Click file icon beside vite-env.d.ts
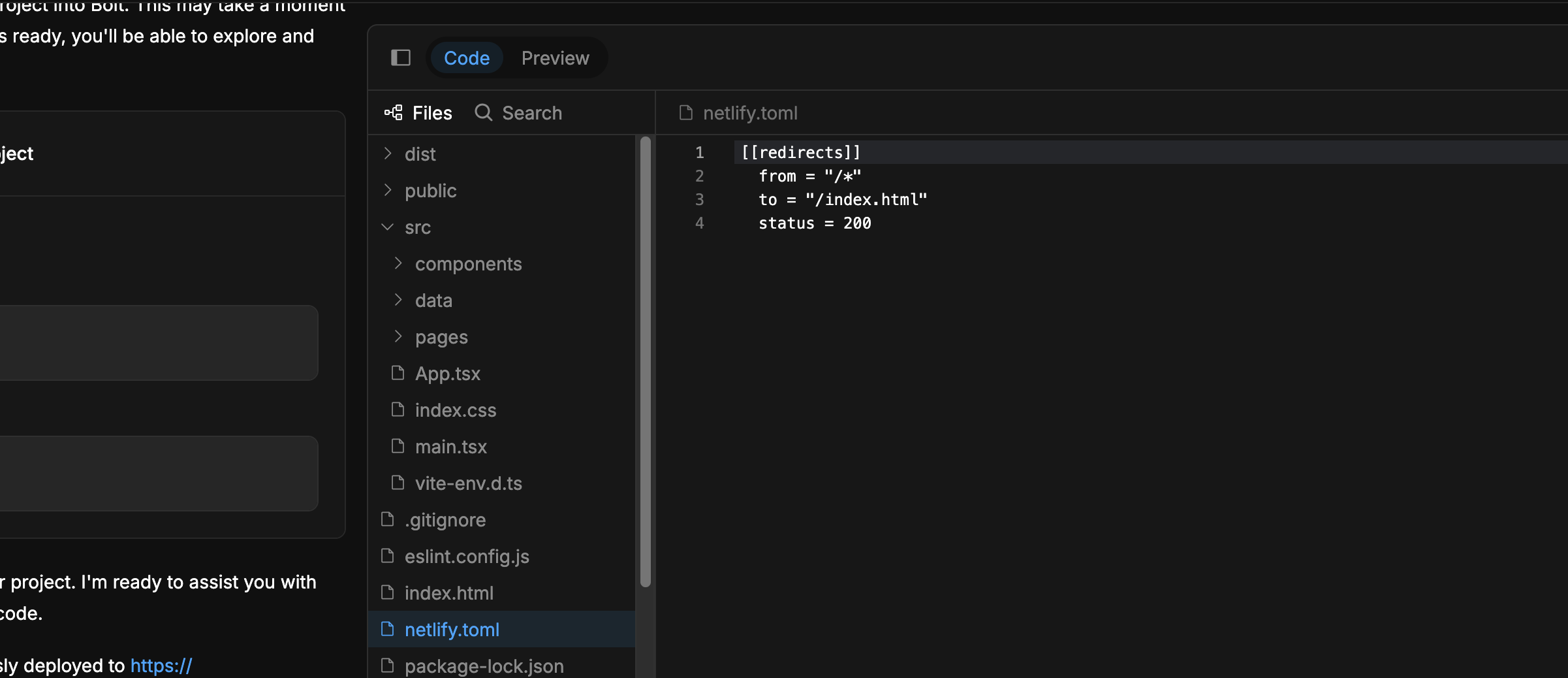Screen dimensions: 1568x678 (398, 483)
